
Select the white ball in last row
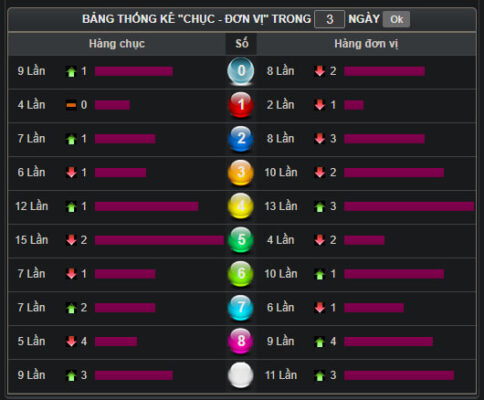pyautogui.click(x=241, y=375)
